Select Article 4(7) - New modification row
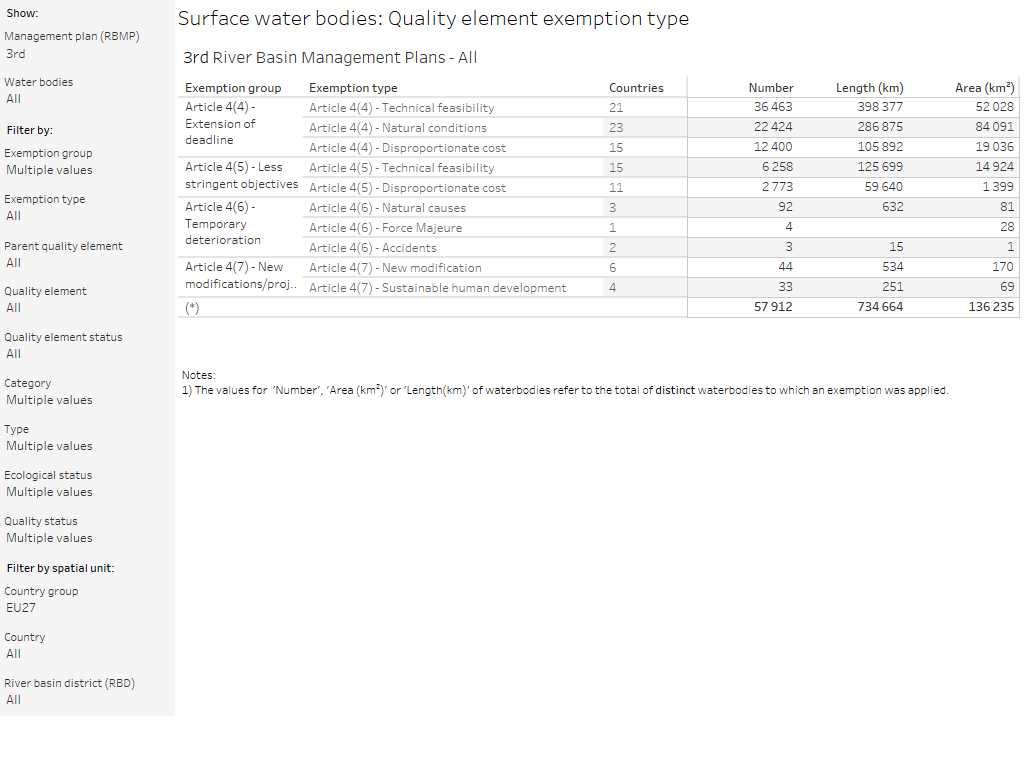 (x=395, y=268)
